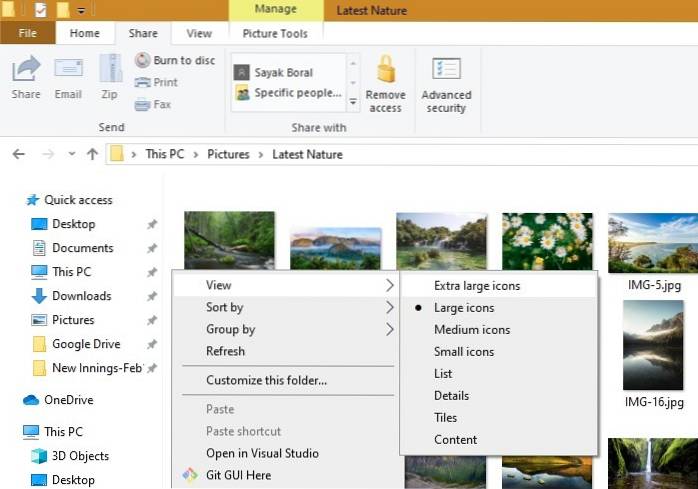This screenshot has height=489, width=698.
Task: Click Pictures in the address breadcrumb
Action: tap(228, 154)
